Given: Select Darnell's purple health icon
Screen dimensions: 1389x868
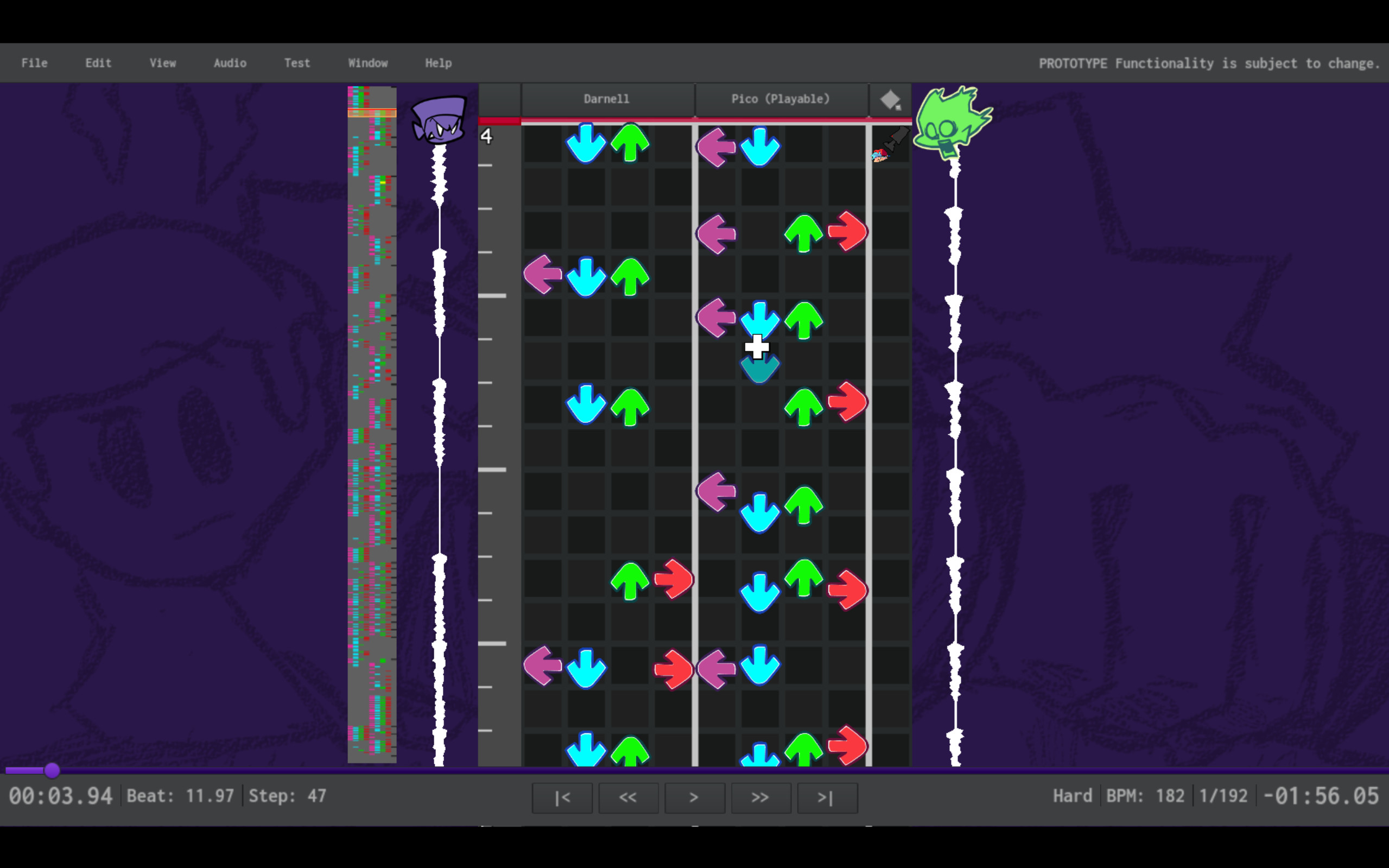Looking at the screenshot, I should [439, 119].
